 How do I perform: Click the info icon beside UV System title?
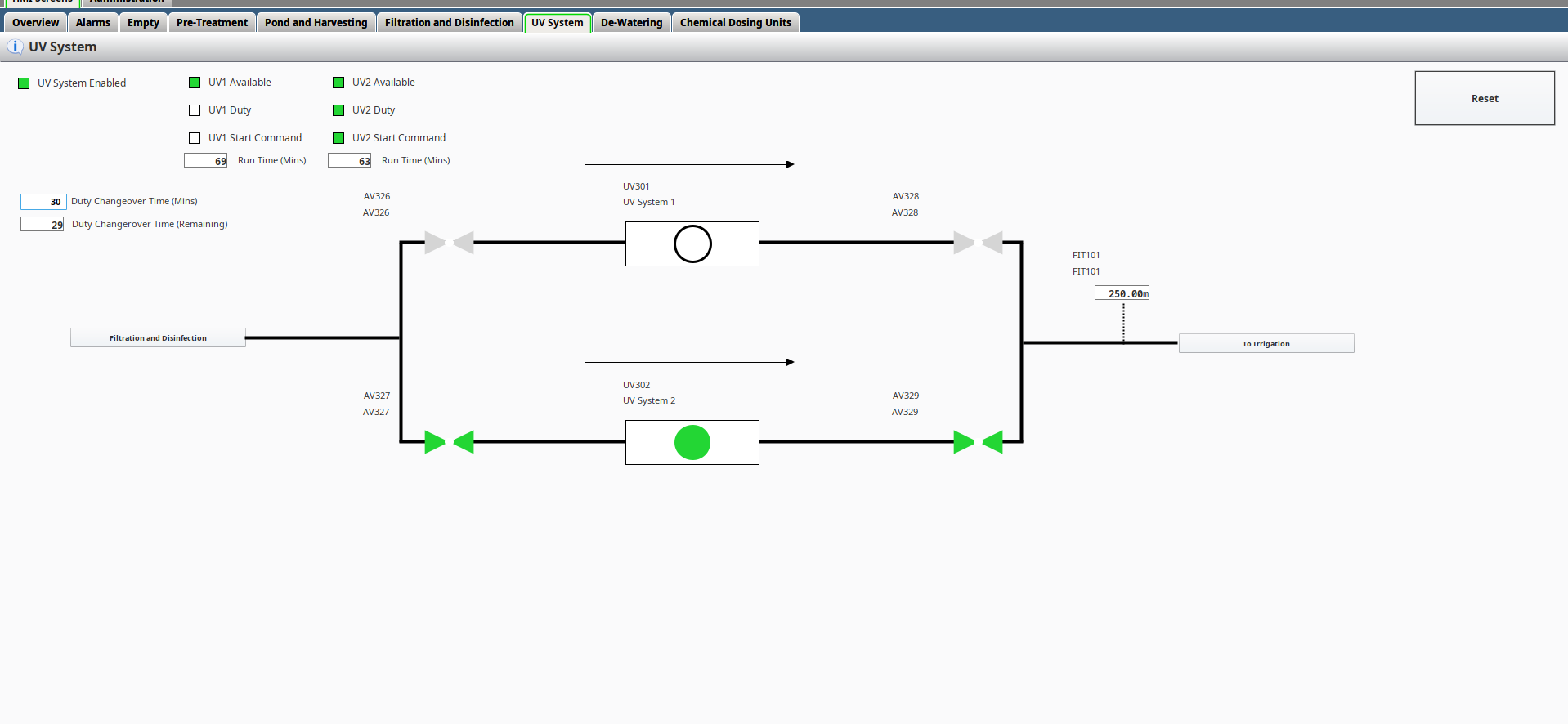tap(15, 47)
